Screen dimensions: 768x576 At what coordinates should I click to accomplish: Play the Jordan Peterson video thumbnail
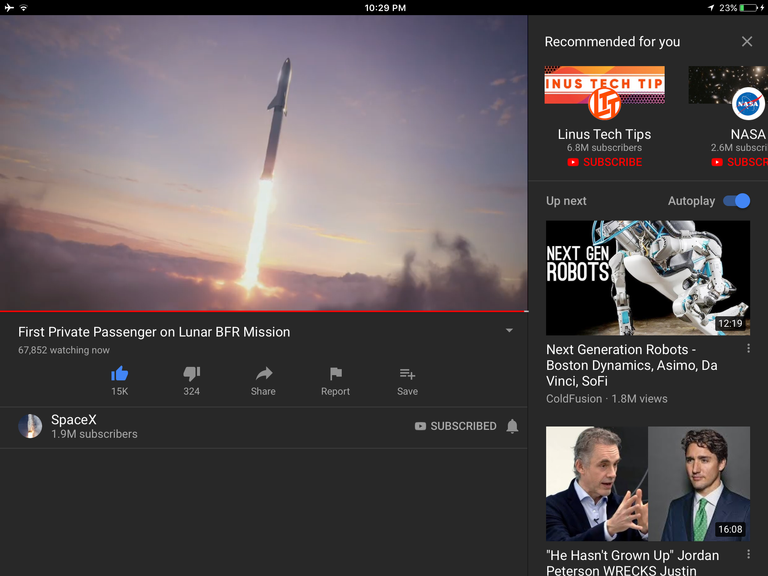[648, 483]
